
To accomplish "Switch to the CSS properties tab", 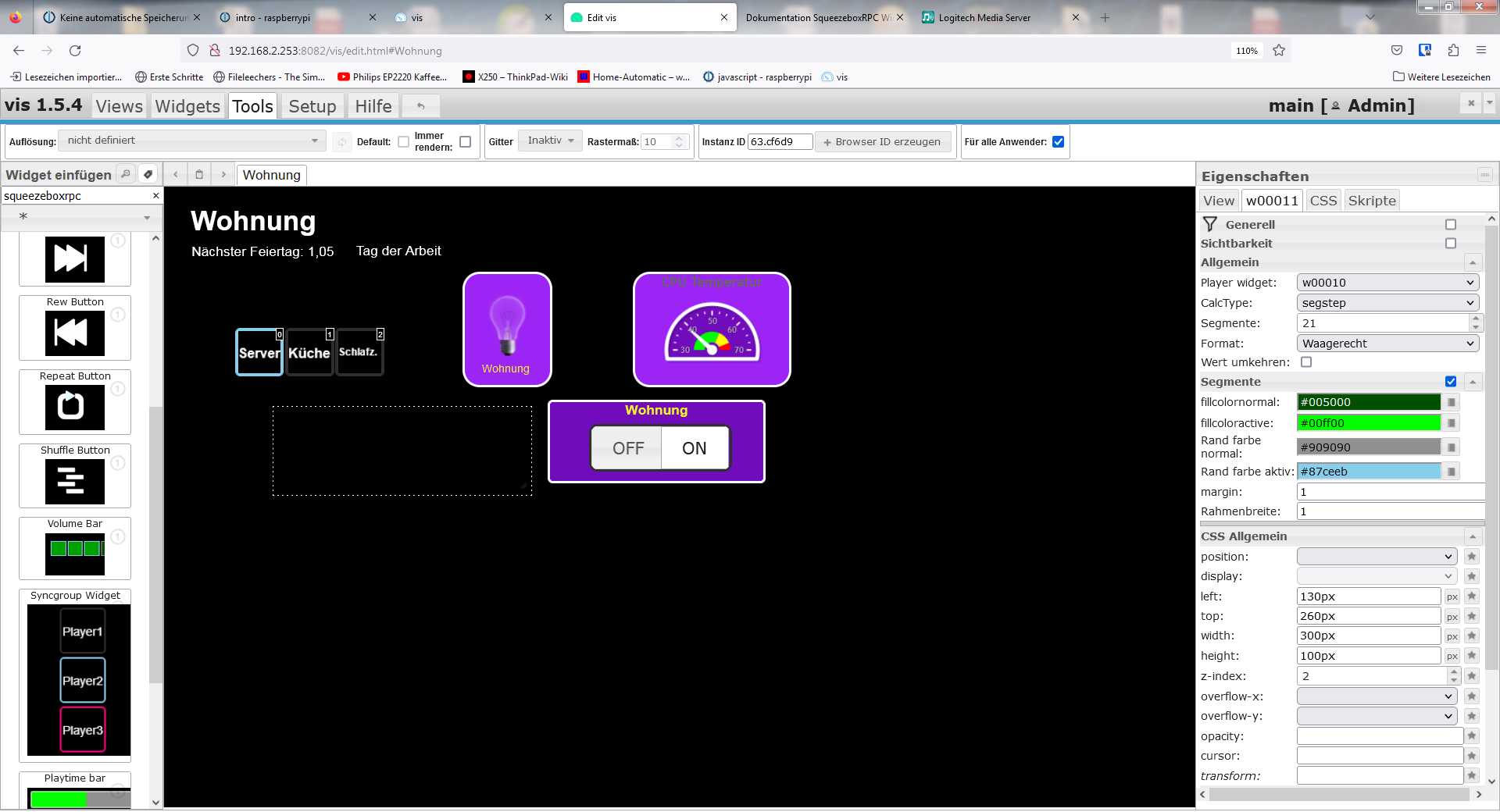I will 1323,201.
